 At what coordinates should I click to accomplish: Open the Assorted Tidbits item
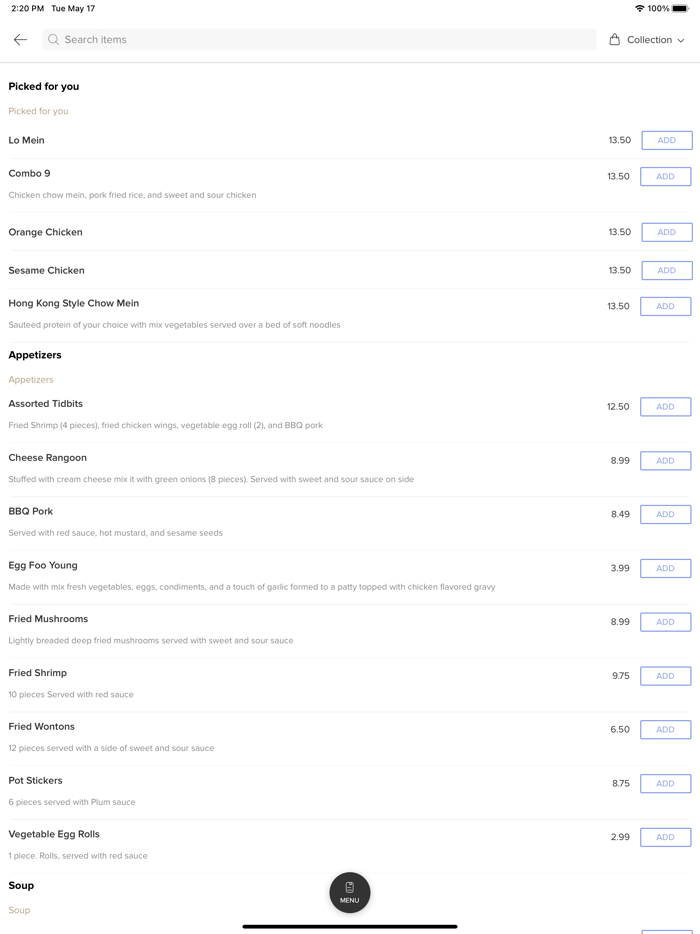click(46, 404)
